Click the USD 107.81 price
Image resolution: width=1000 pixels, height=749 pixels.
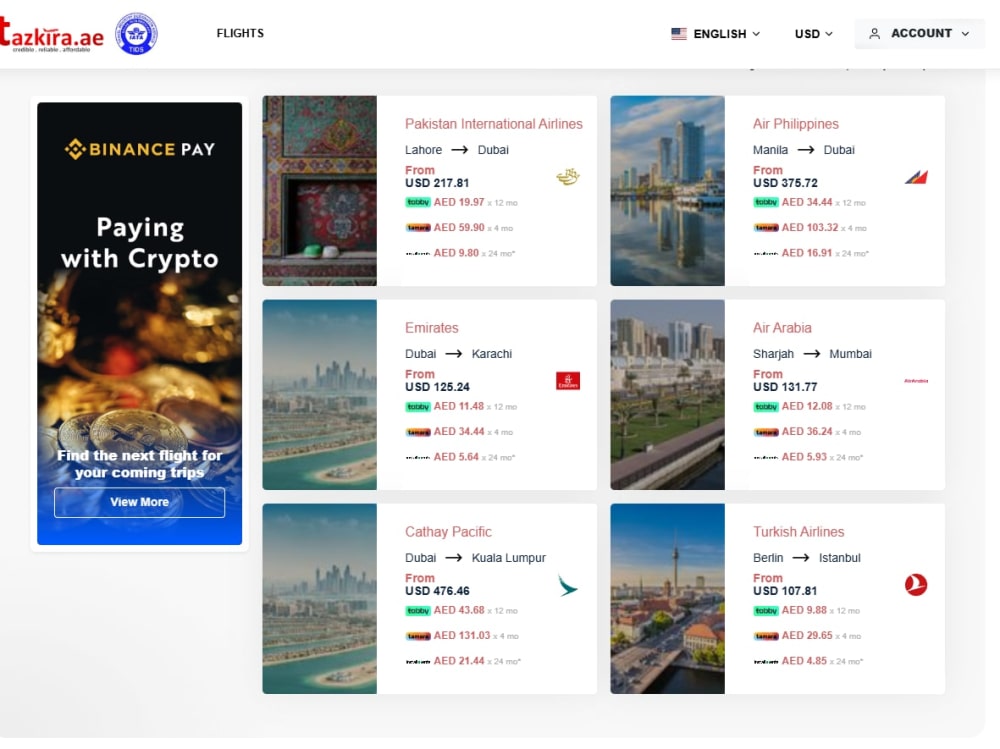coord(785,591)
